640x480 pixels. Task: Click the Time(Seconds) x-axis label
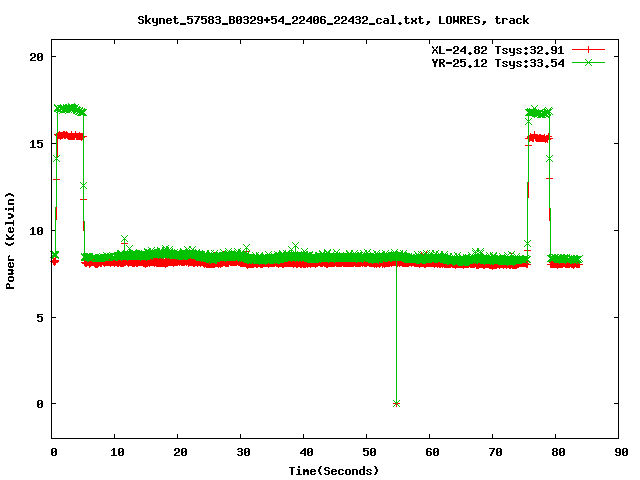334,471
